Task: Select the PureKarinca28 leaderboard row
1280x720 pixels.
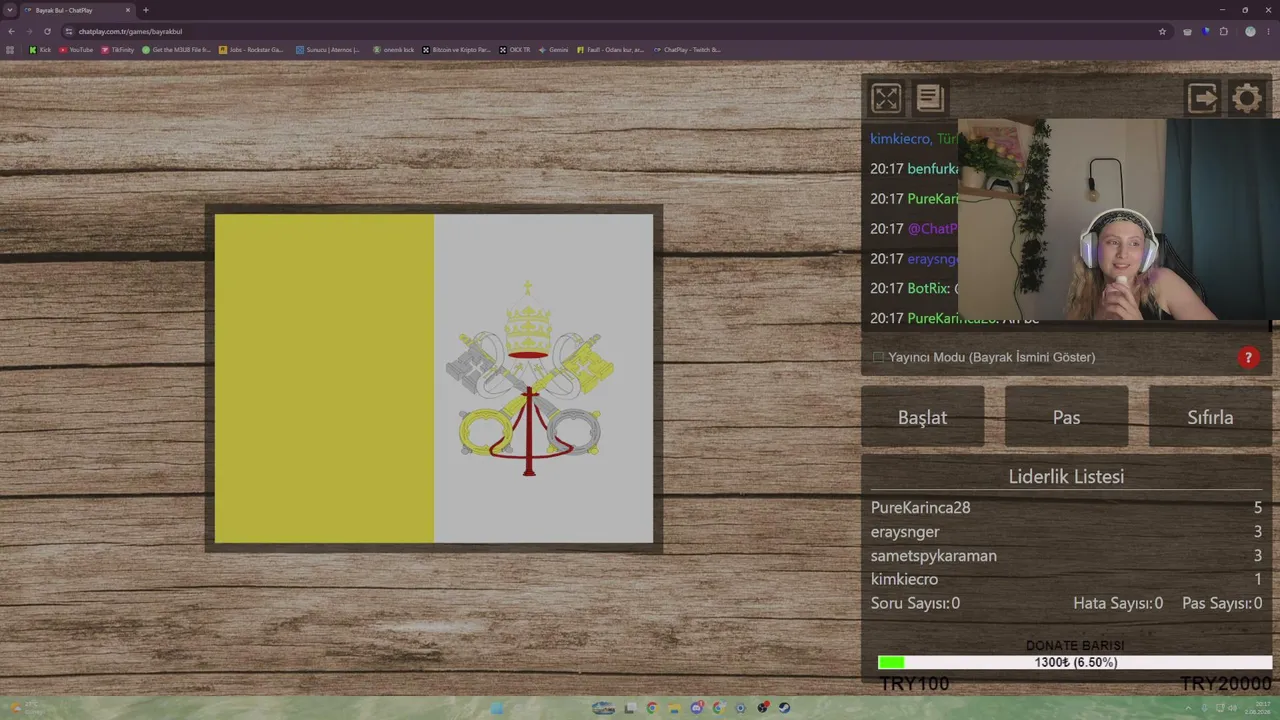Action: pos(1066,507)
